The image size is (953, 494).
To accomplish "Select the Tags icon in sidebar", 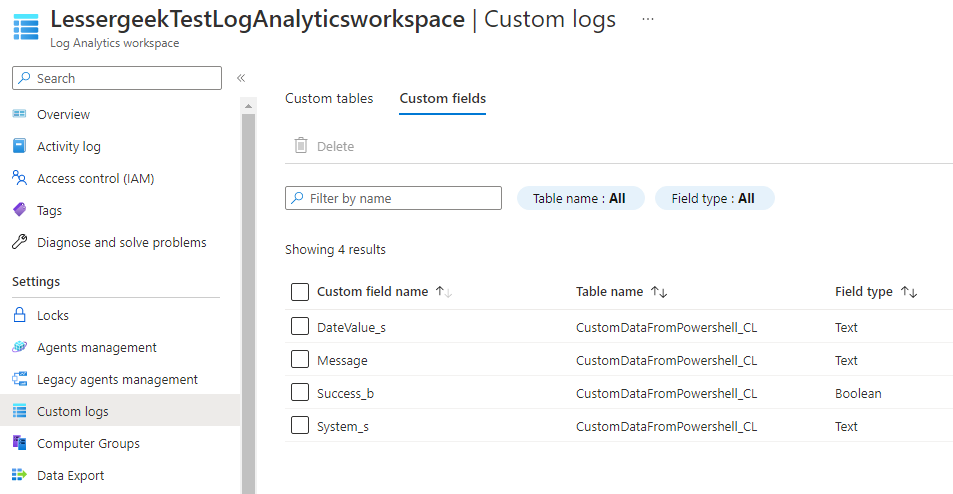I will [x=19, y=210].
